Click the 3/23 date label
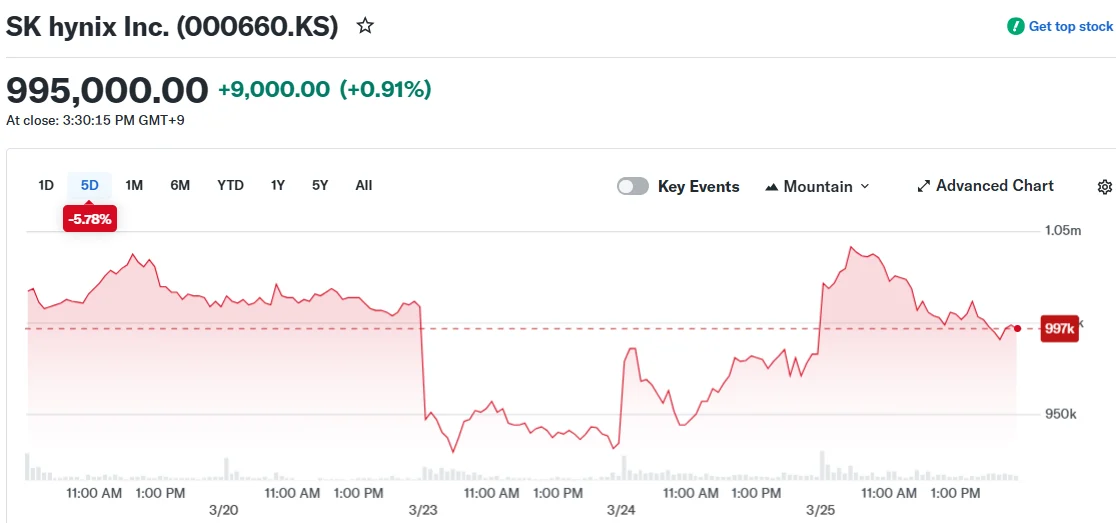This screenshot has height=523, width=1116. click(x=423, y=510)
